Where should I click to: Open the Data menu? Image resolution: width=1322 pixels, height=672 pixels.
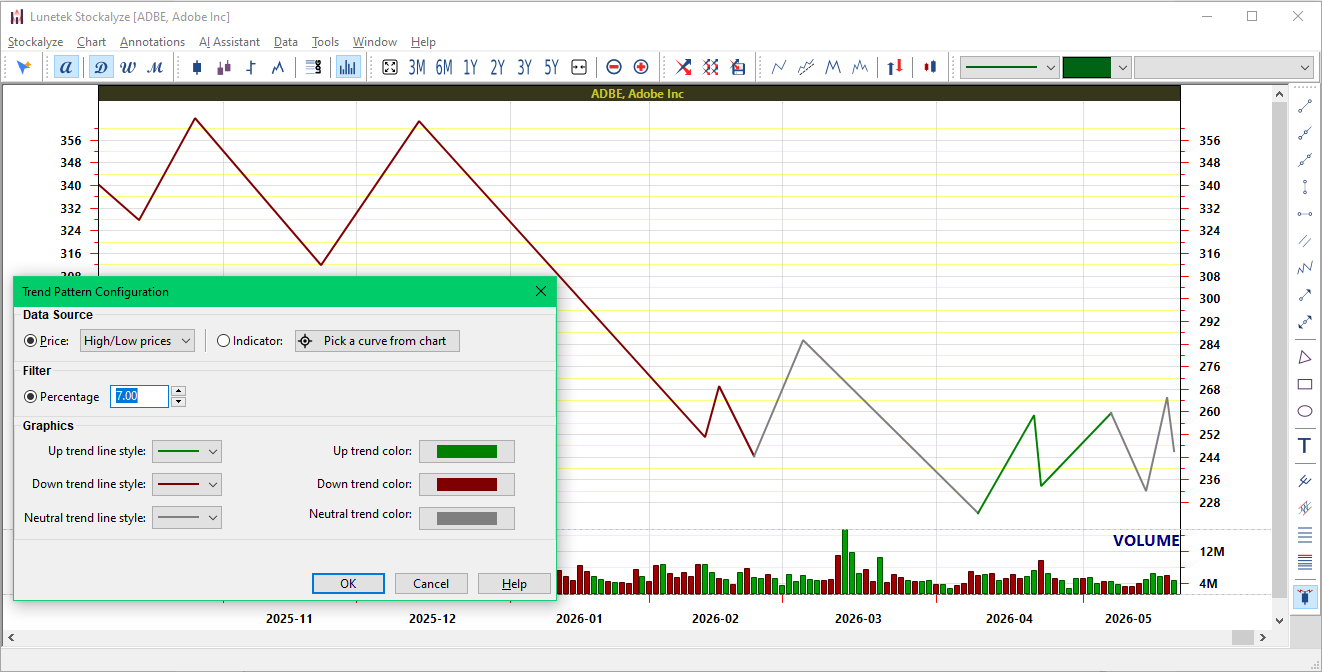click(x=285, y=42)
